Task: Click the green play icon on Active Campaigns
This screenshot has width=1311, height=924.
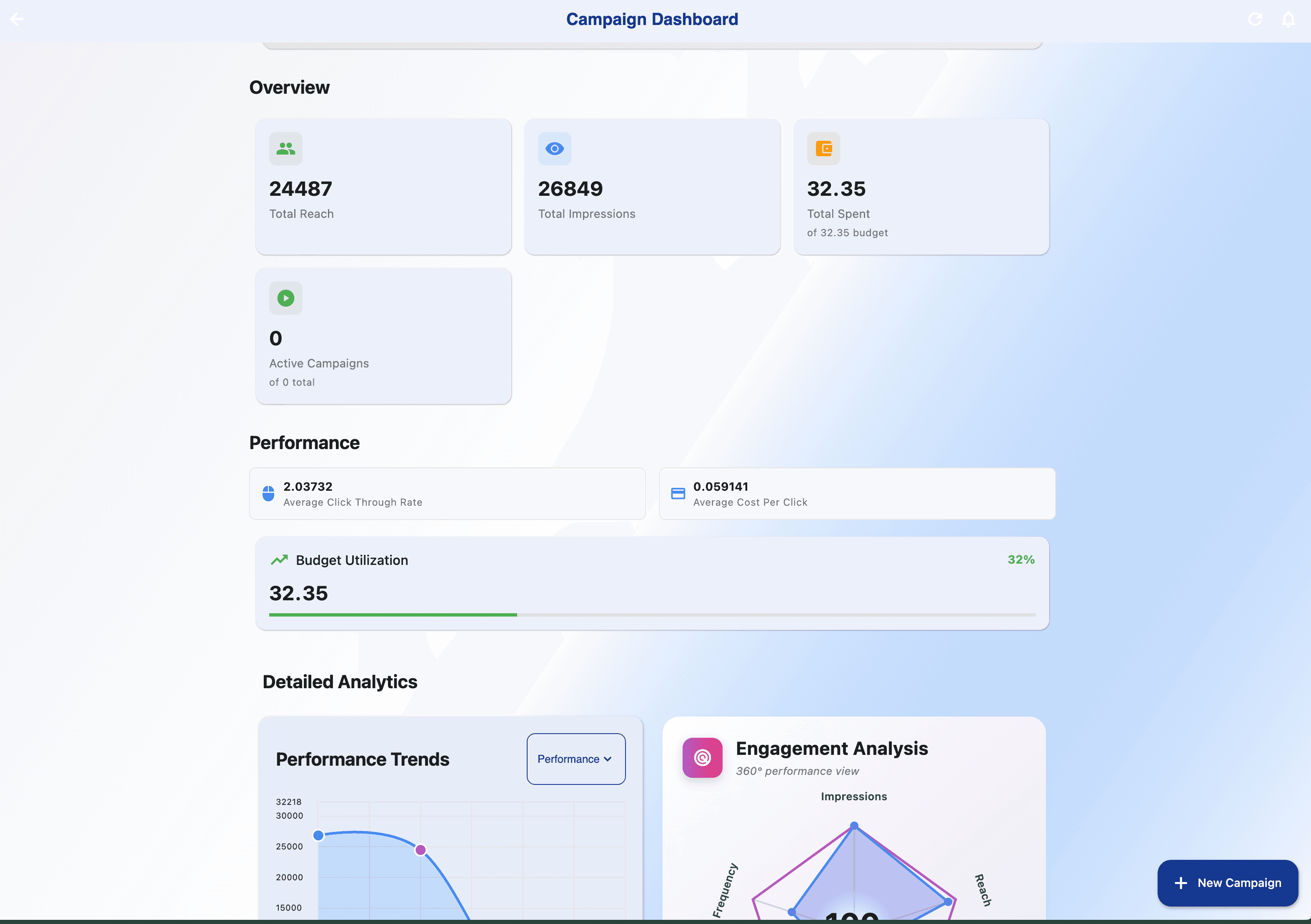Action: 285,297
